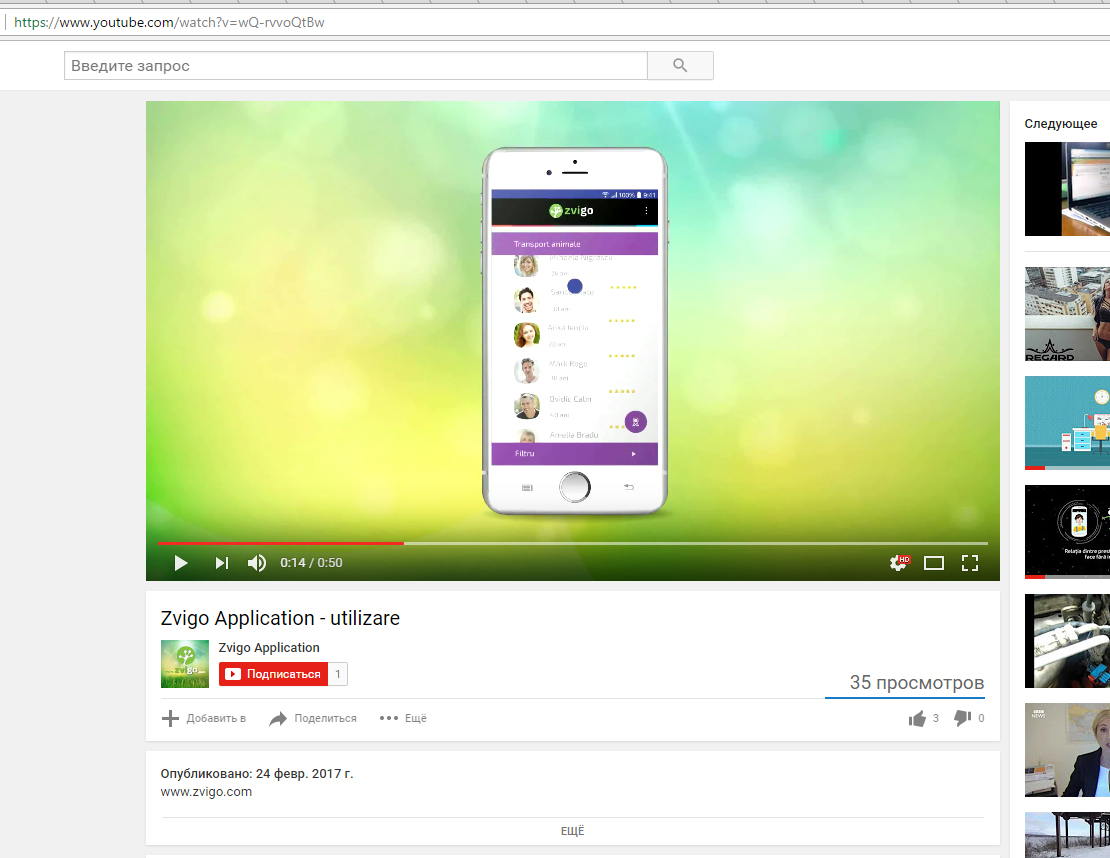Click the subscriber count badge

pyautogui.click(x=338, y=674)
